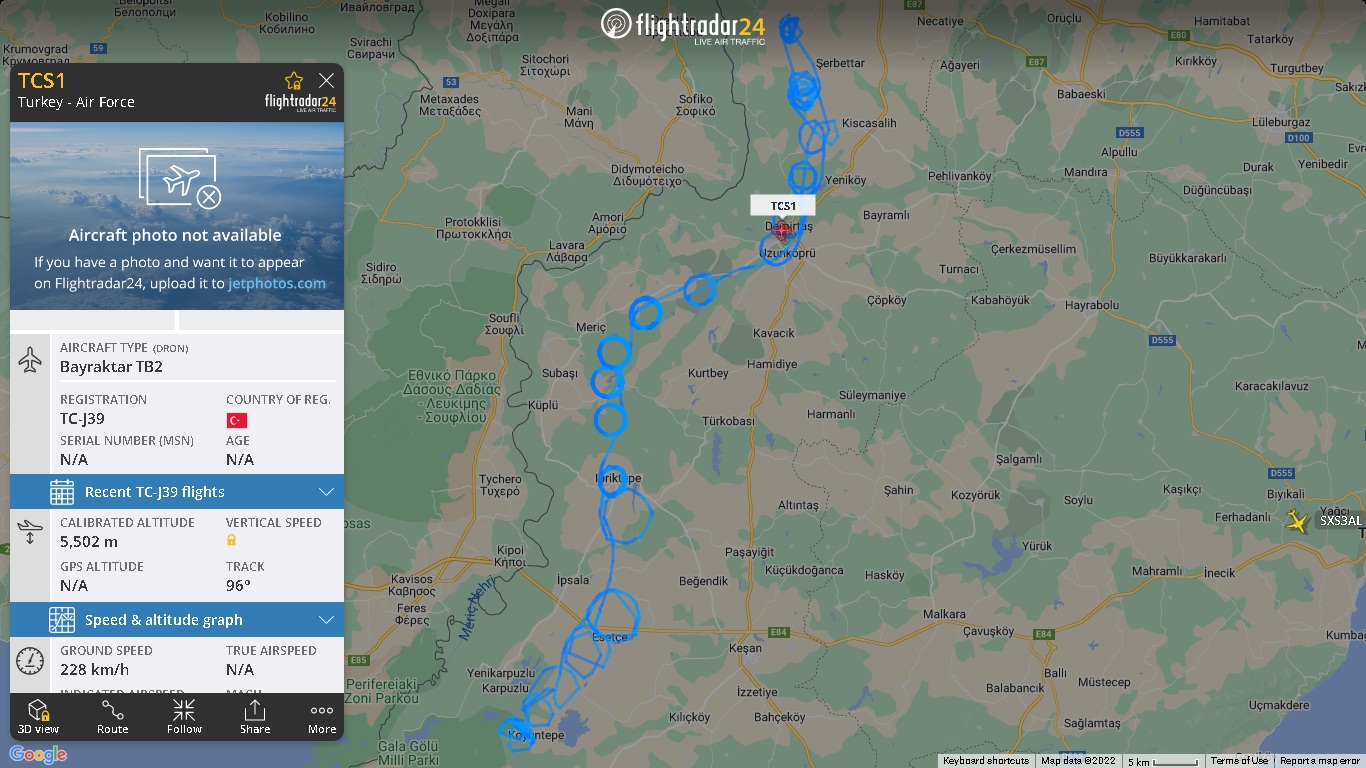Click the Flightradar24 logo at top

(683, 25)
